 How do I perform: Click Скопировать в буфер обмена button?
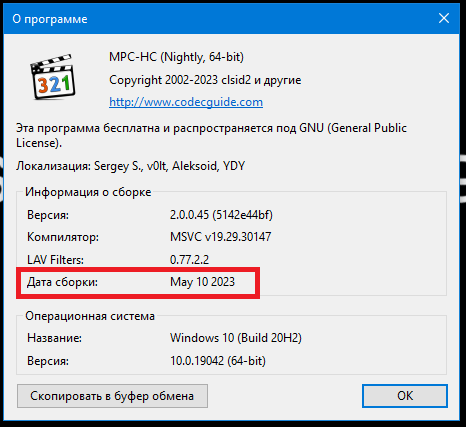click(112, 396)
